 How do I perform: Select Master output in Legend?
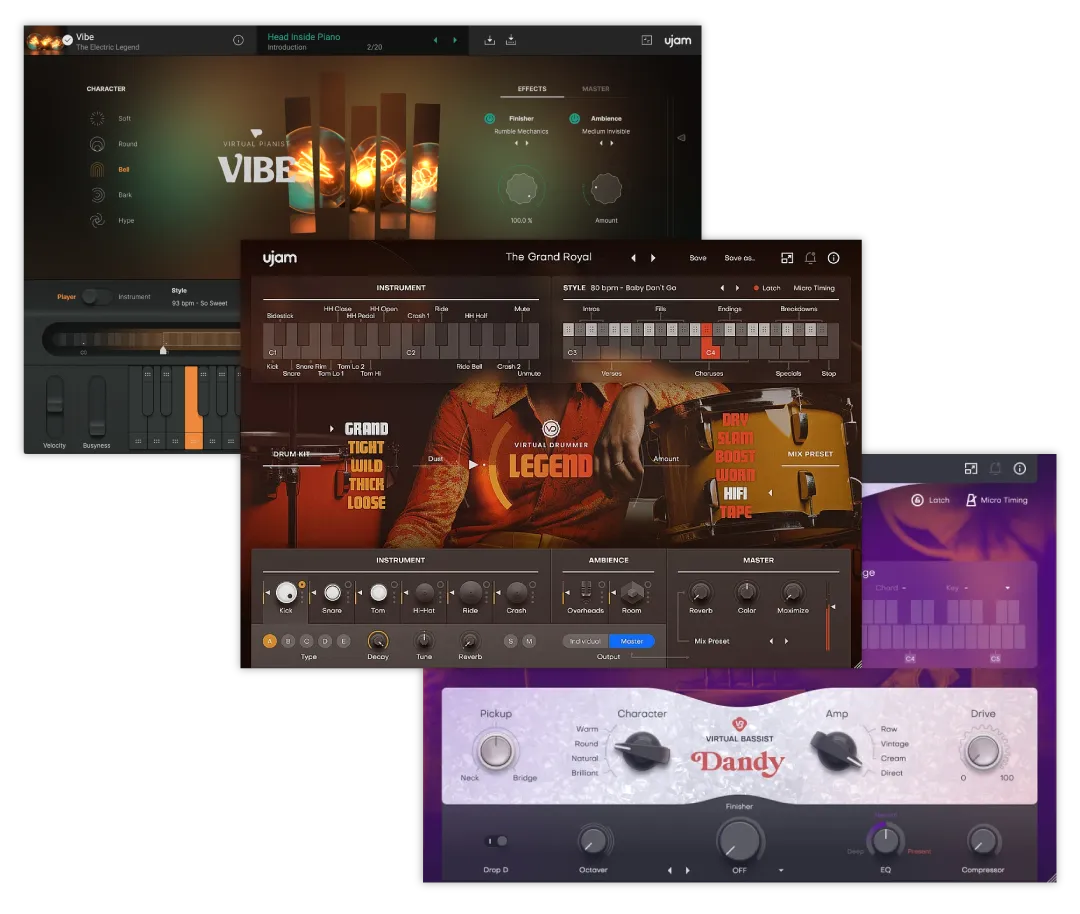pos(632,641)
